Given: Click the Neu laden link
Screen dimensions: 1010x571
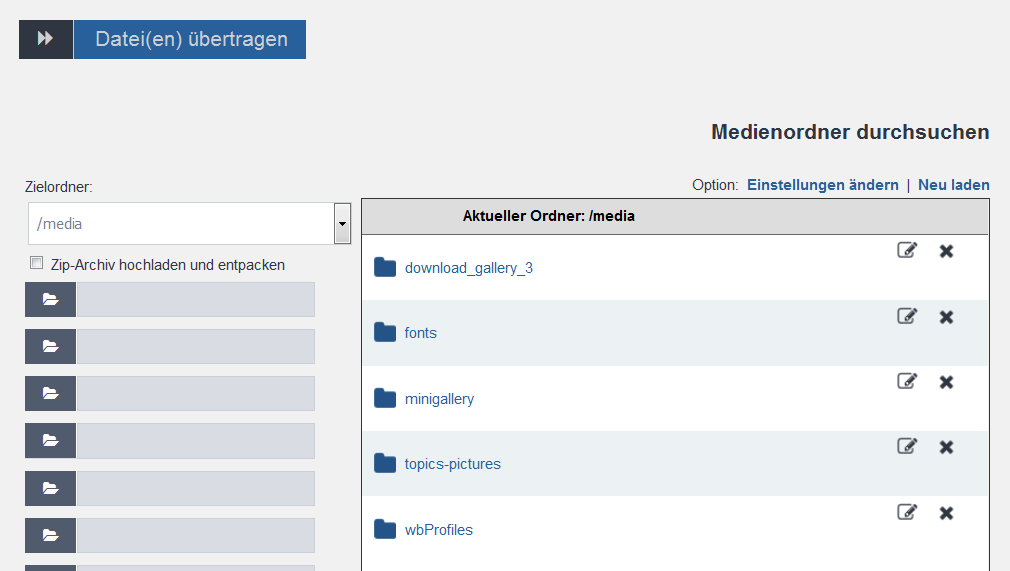Looking at the screenshot, I should 953,185.
